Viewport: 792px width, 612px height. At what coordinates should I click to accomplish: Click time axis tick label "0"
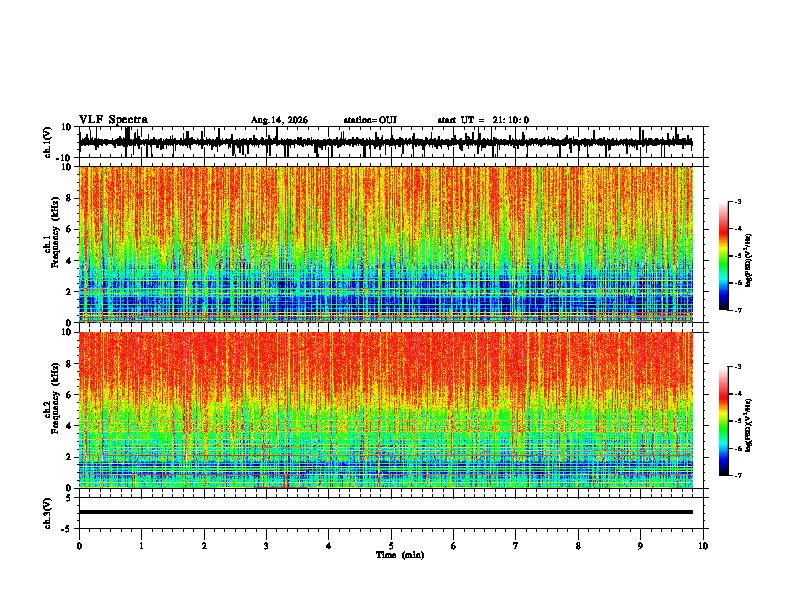(79, 546)
